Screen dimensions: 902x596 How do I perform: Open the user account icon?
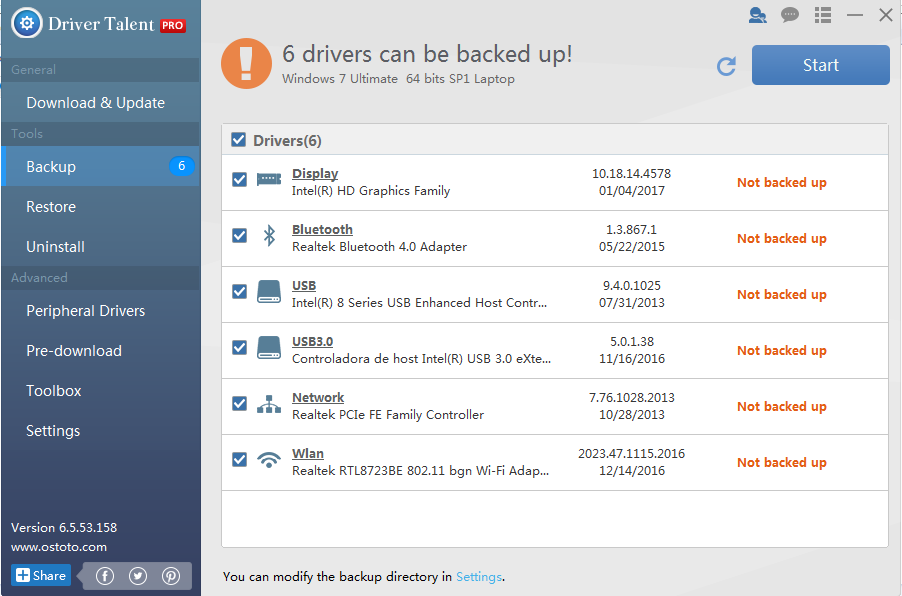[x=758, y=15]
